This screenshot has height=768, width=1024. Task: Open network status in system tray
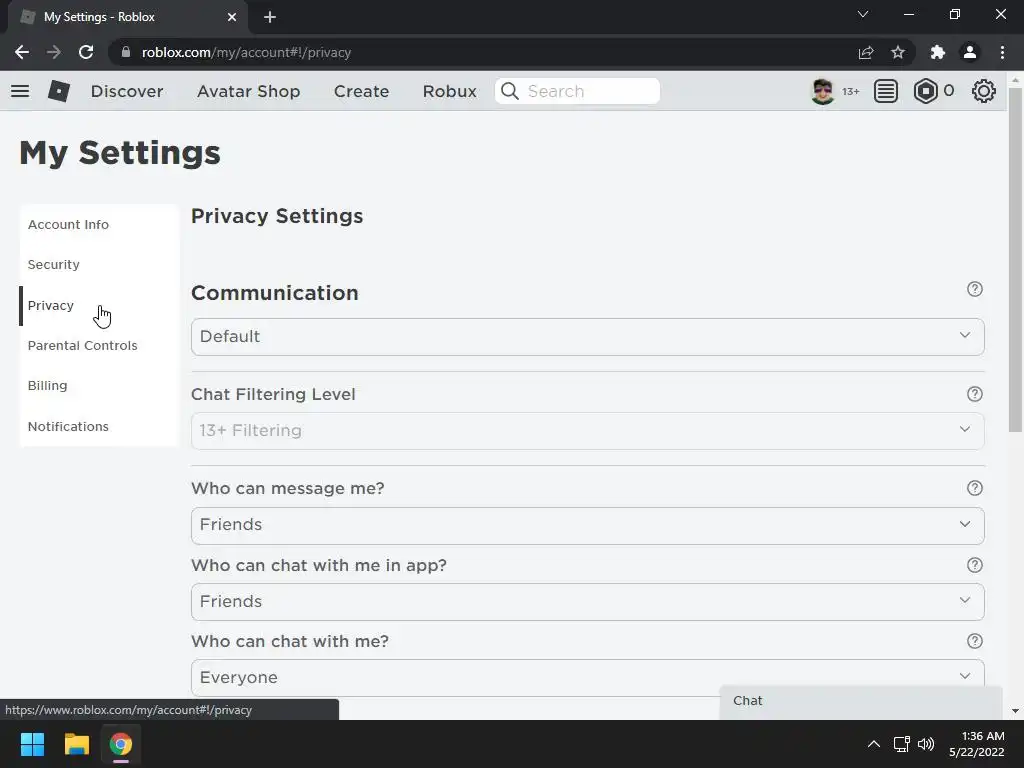[x=901, y=744]
